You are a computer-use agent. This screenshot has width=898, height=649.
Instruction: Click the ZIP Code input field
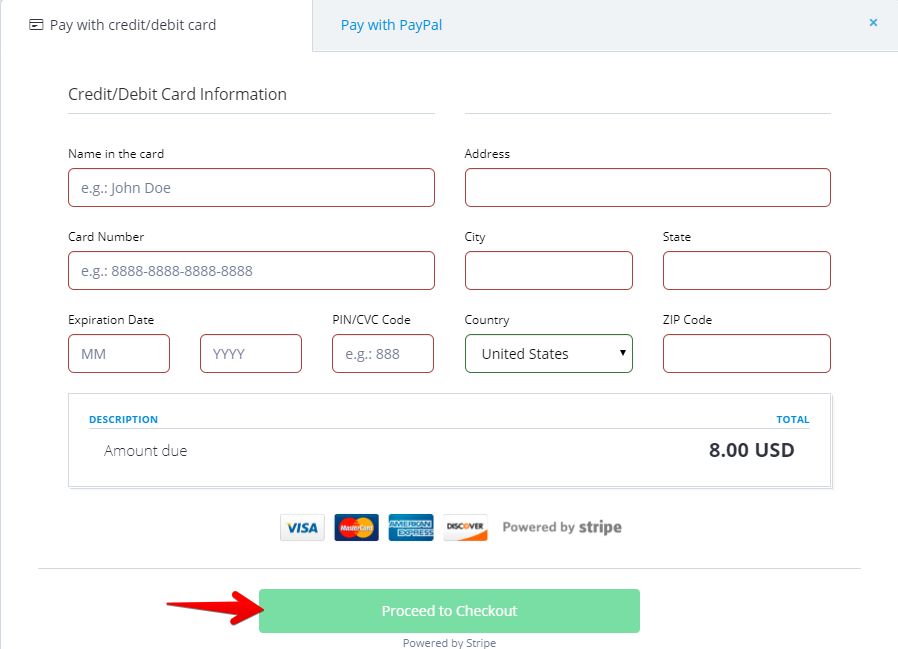point(746,354)
